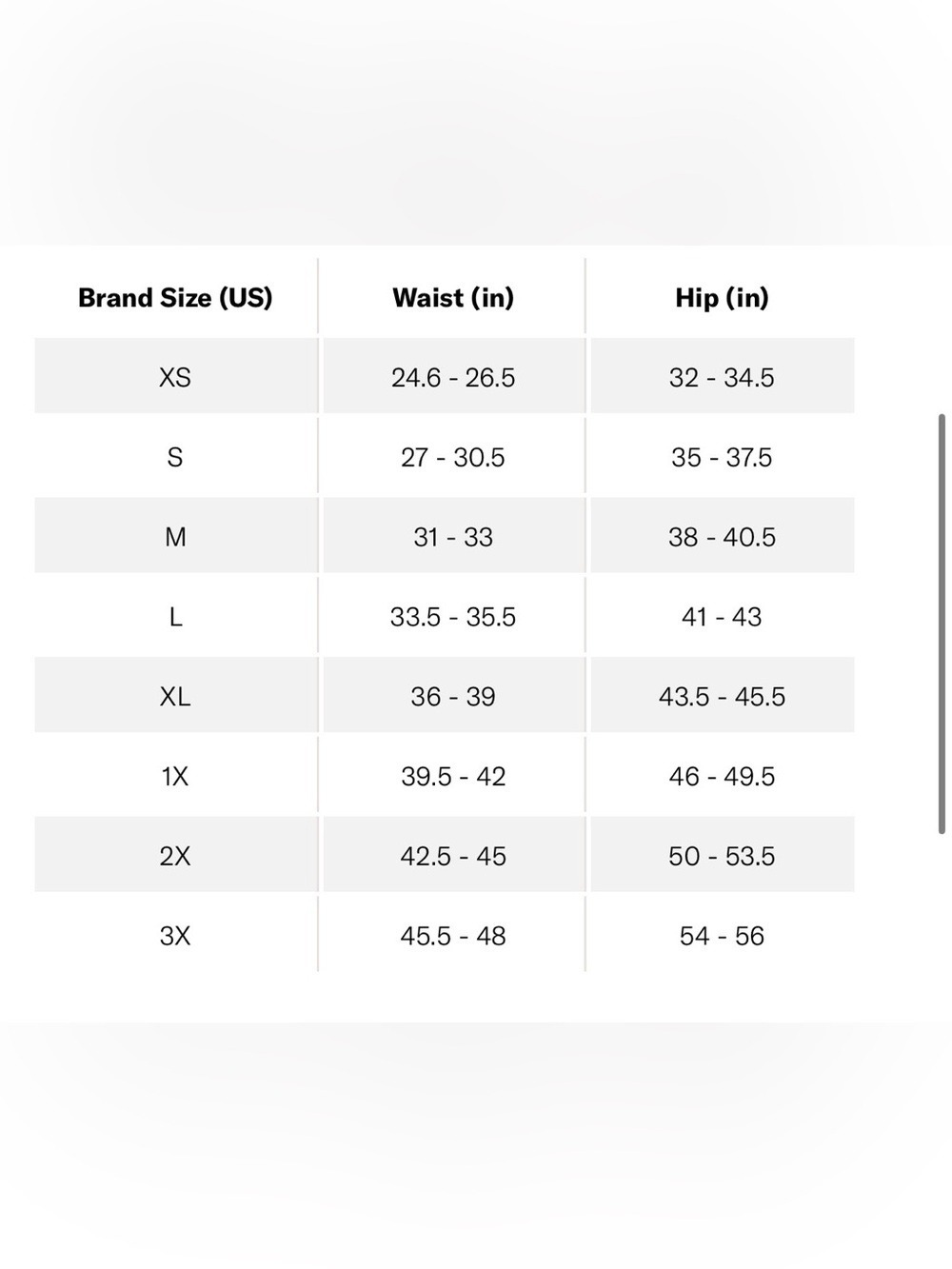Click the Brand Size (US) column header
The height and width of the screenshot is (1269, 952).
[x=175, y=298]
